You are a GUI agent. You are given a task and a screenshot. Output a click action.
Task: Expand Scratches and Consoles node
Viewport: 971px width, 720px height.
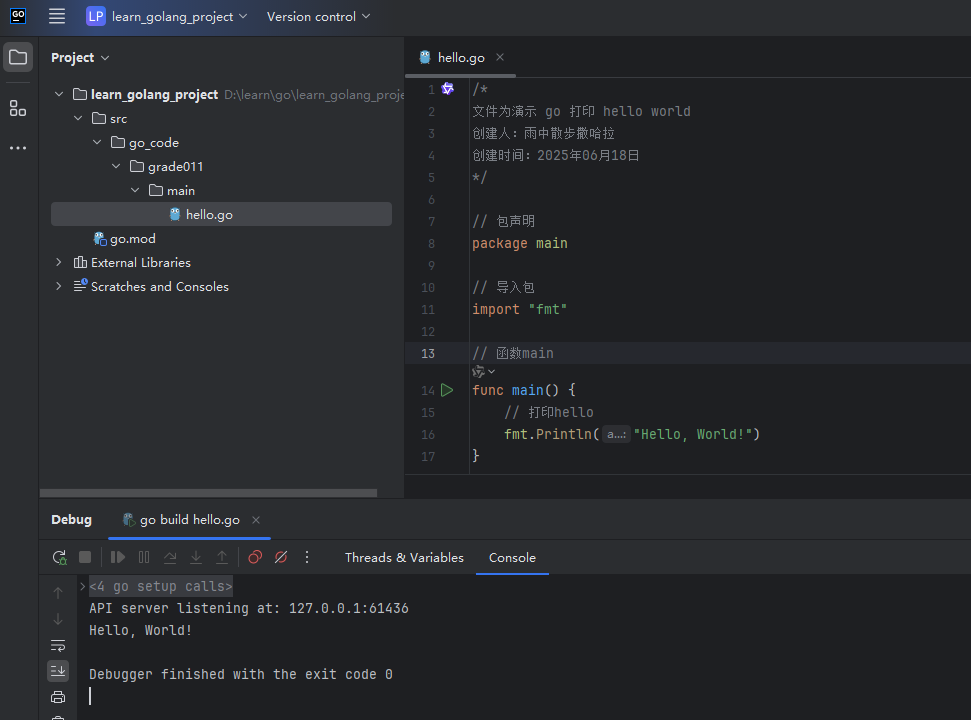[x=59, y=287]
